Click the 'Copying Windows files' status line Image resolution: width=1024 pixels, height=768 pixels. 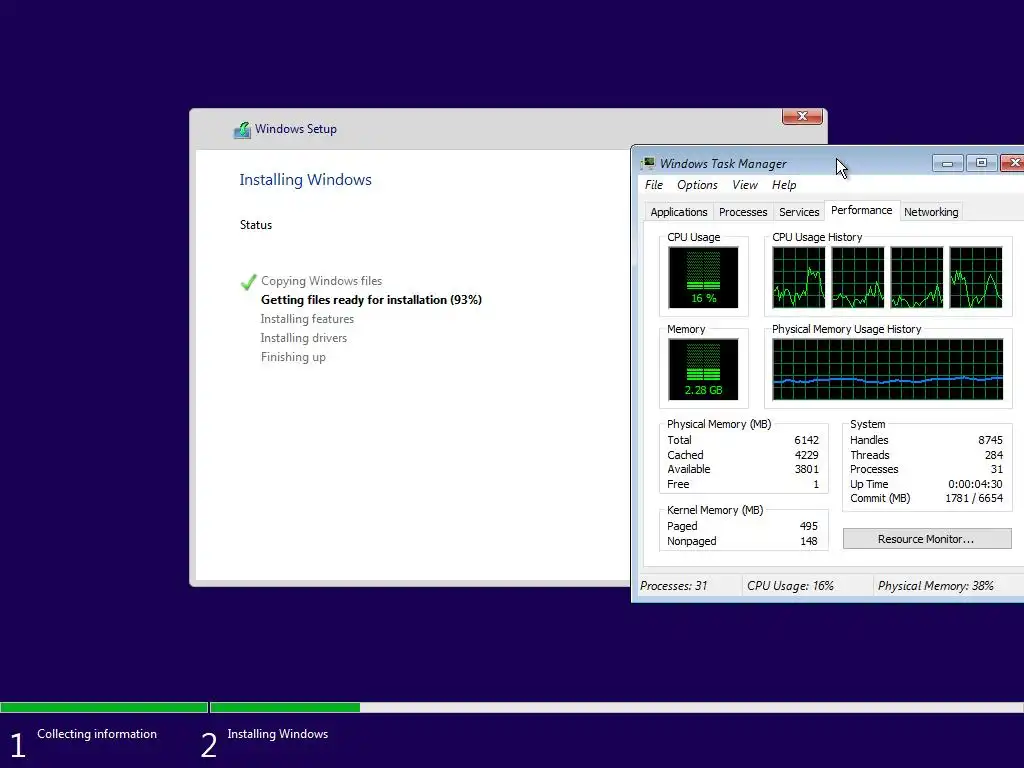click(321, 281)
